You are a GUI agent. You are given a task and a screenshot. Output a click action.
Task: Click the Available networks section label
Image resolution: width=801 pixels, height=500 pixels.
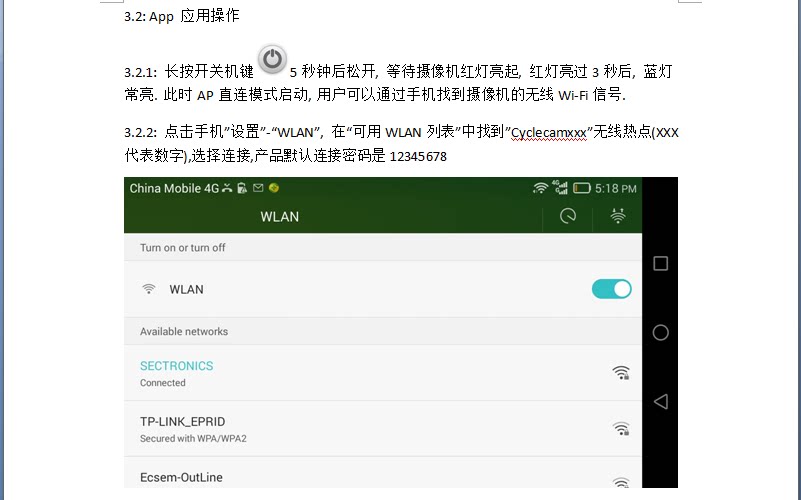[x=184, y=331]
